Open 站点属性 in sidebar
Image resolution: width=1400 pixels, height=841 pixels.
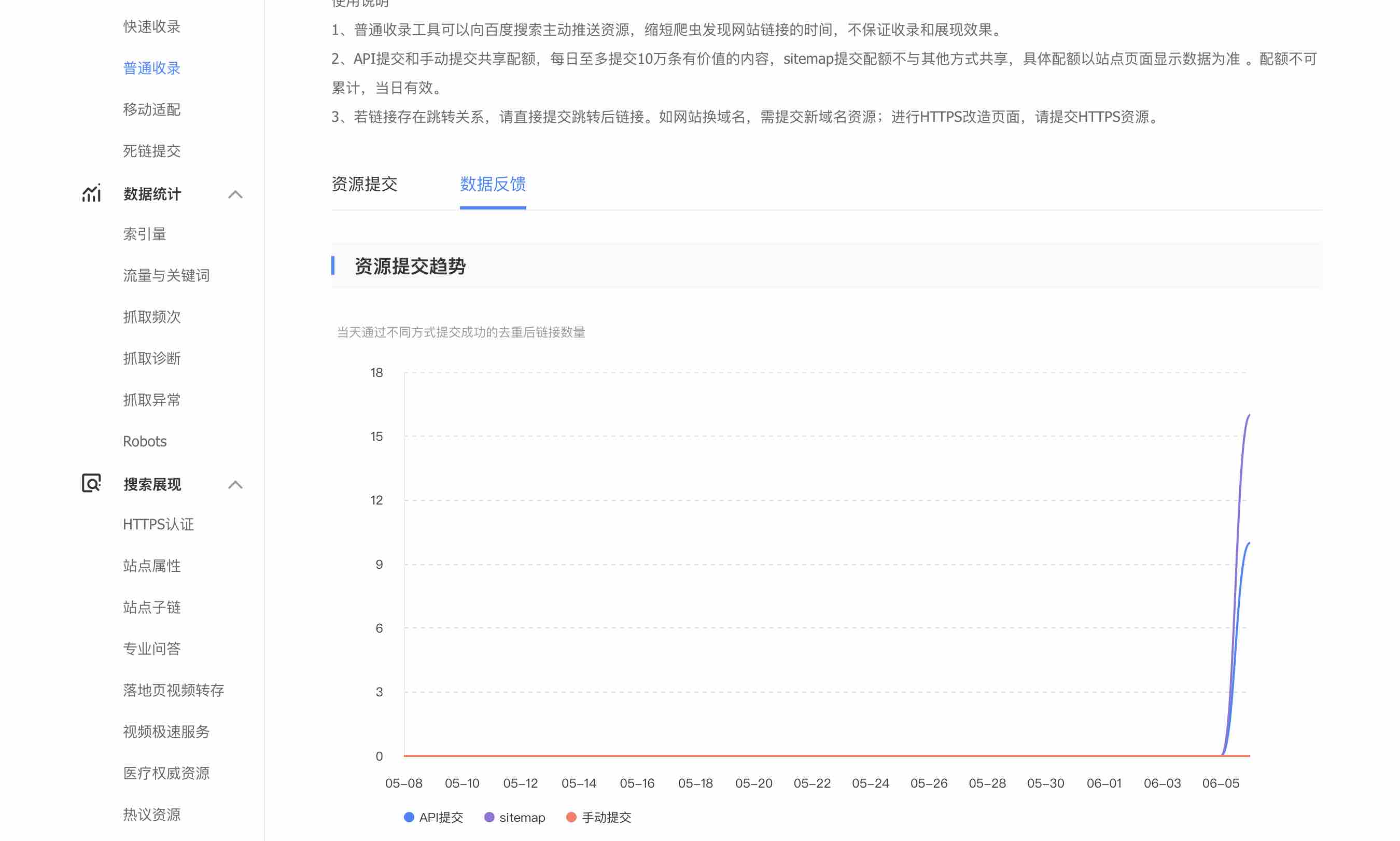coord(151,566)
